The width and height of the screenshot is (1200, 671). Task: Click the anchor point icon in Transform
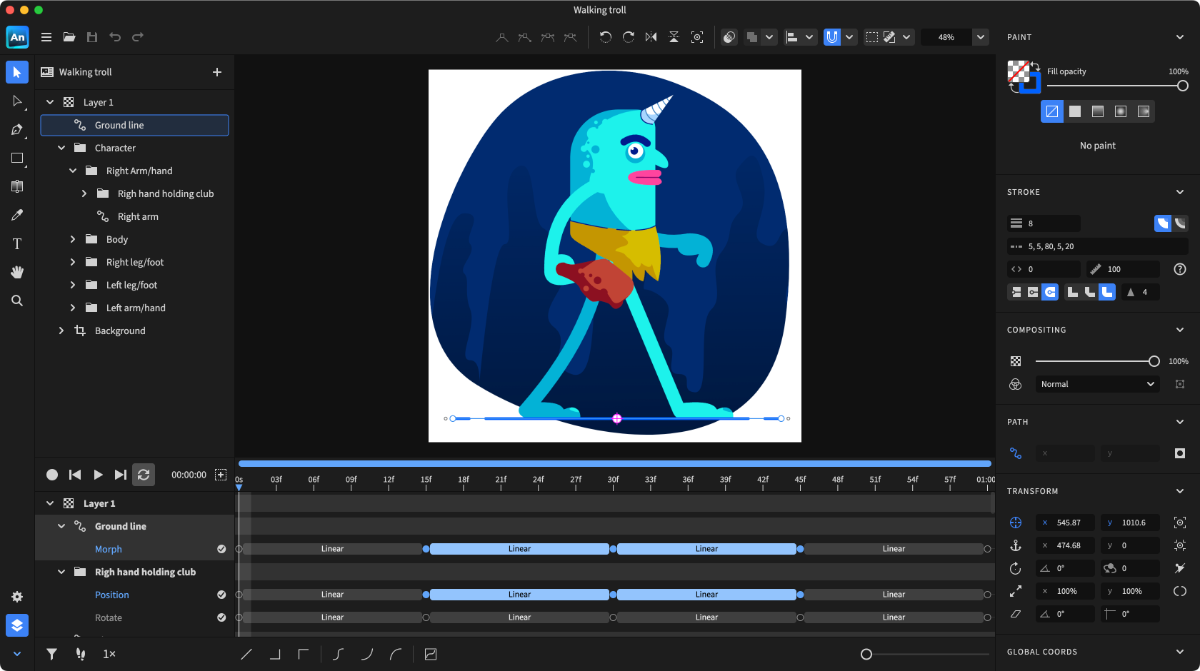tap(1016, 545)
